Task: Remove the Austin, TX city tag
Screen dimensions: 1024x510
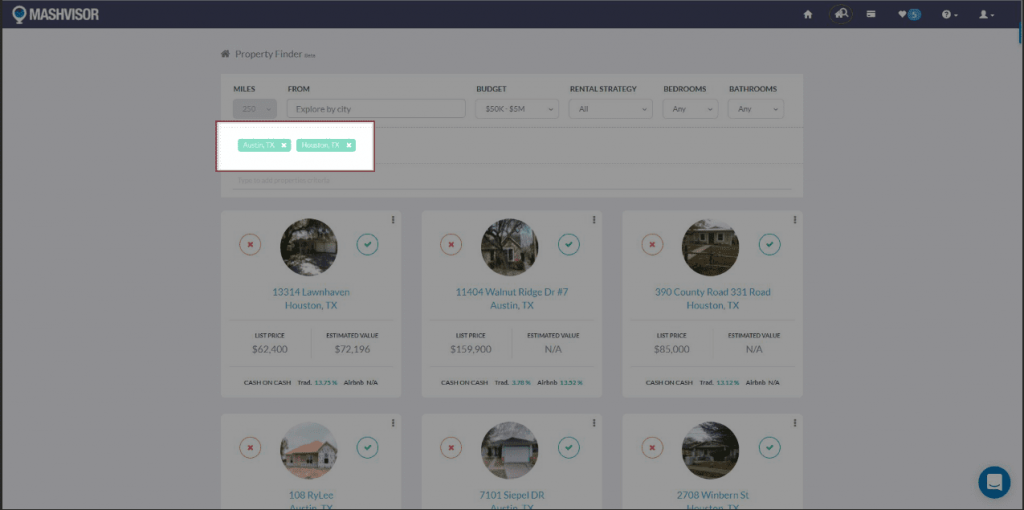Action: point(284,145)
